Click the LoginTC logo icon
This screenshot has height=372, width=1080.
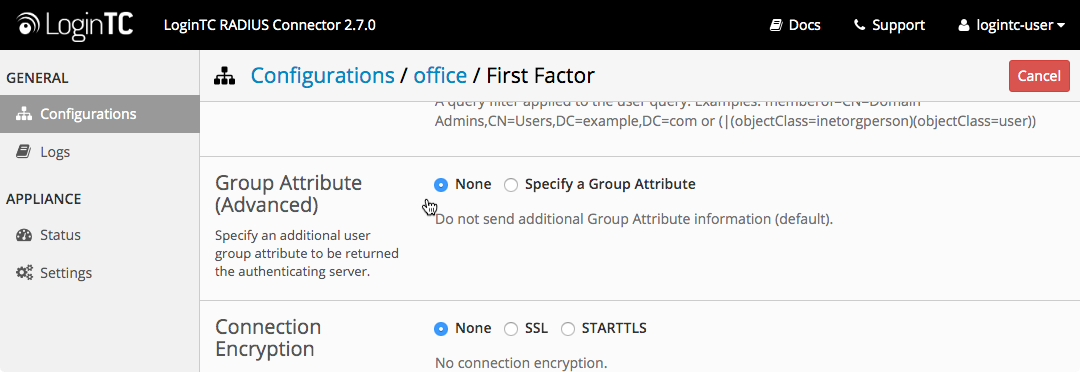coord(29,25)
